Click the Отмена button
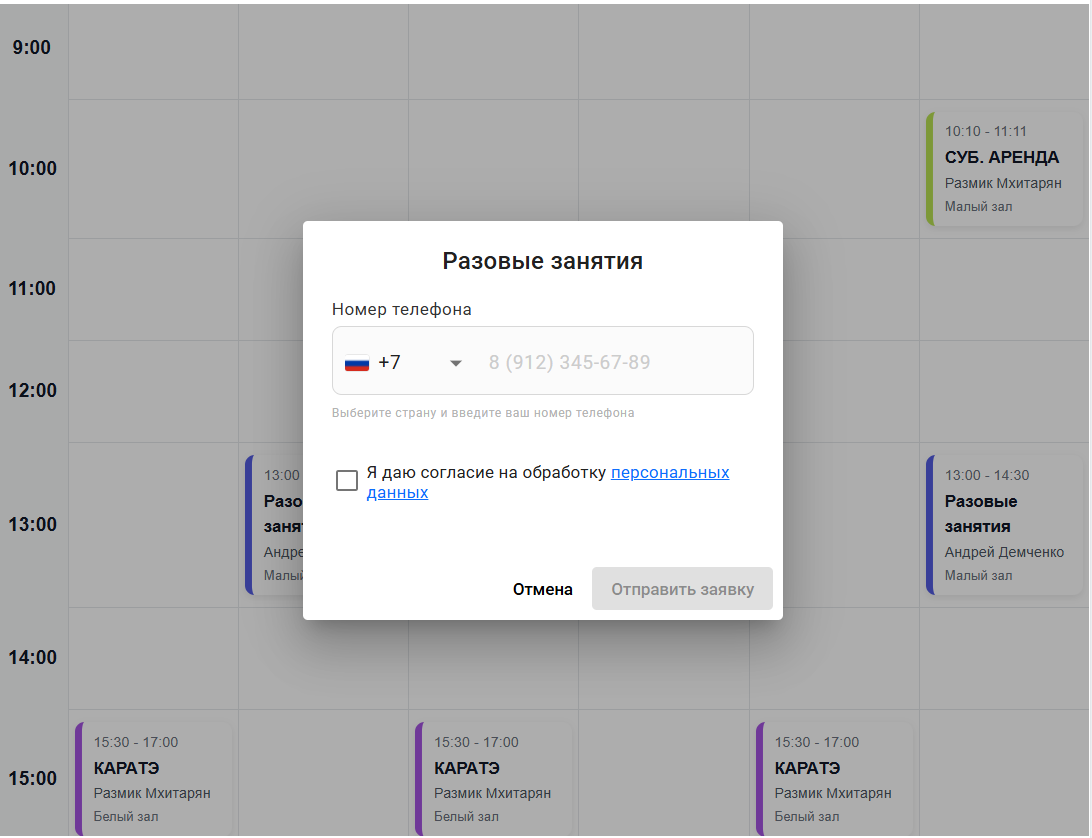Image resolution: width=1092 pixels, height=838 pixels. click(543, 589)
